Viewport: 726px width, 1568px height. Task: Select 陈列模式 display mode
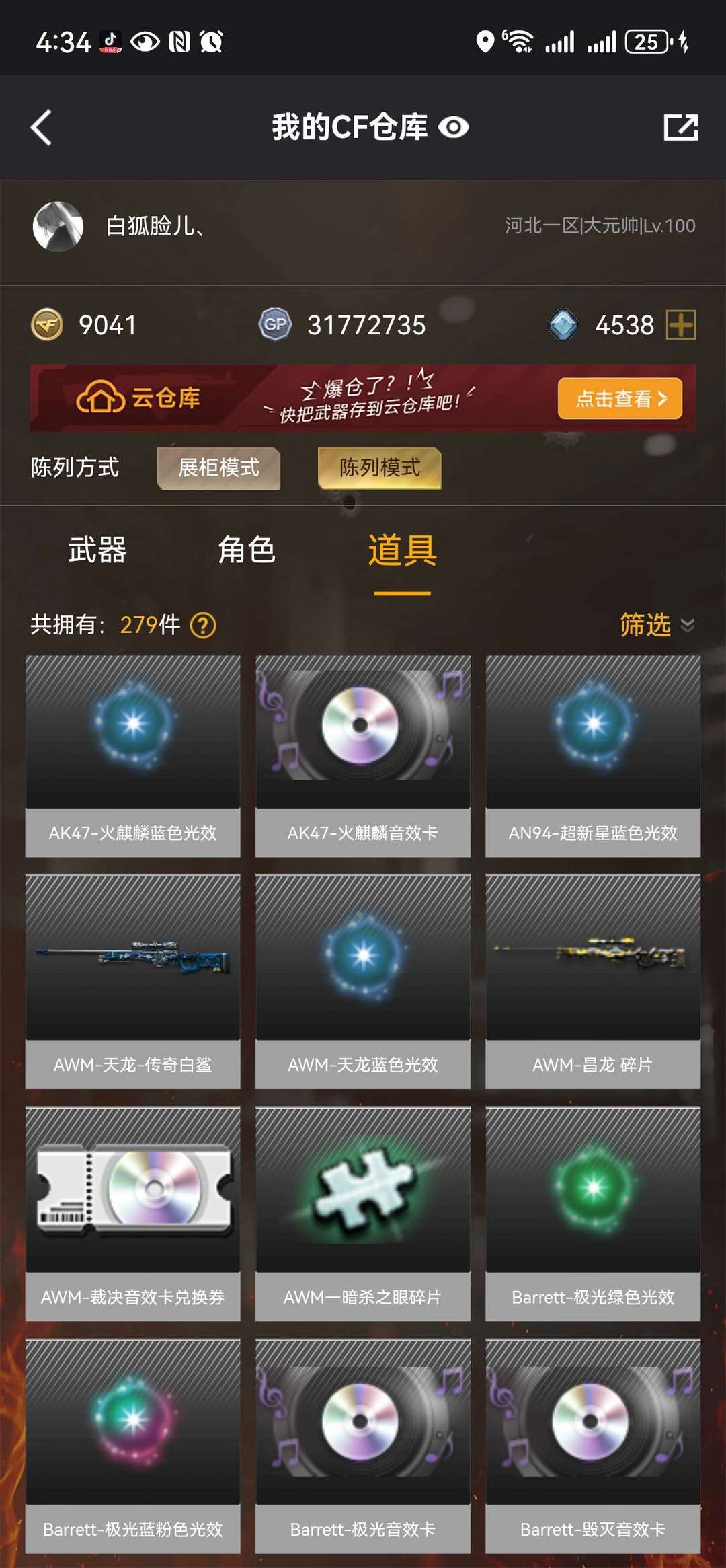pyautogui.click(x=380, y=468)
